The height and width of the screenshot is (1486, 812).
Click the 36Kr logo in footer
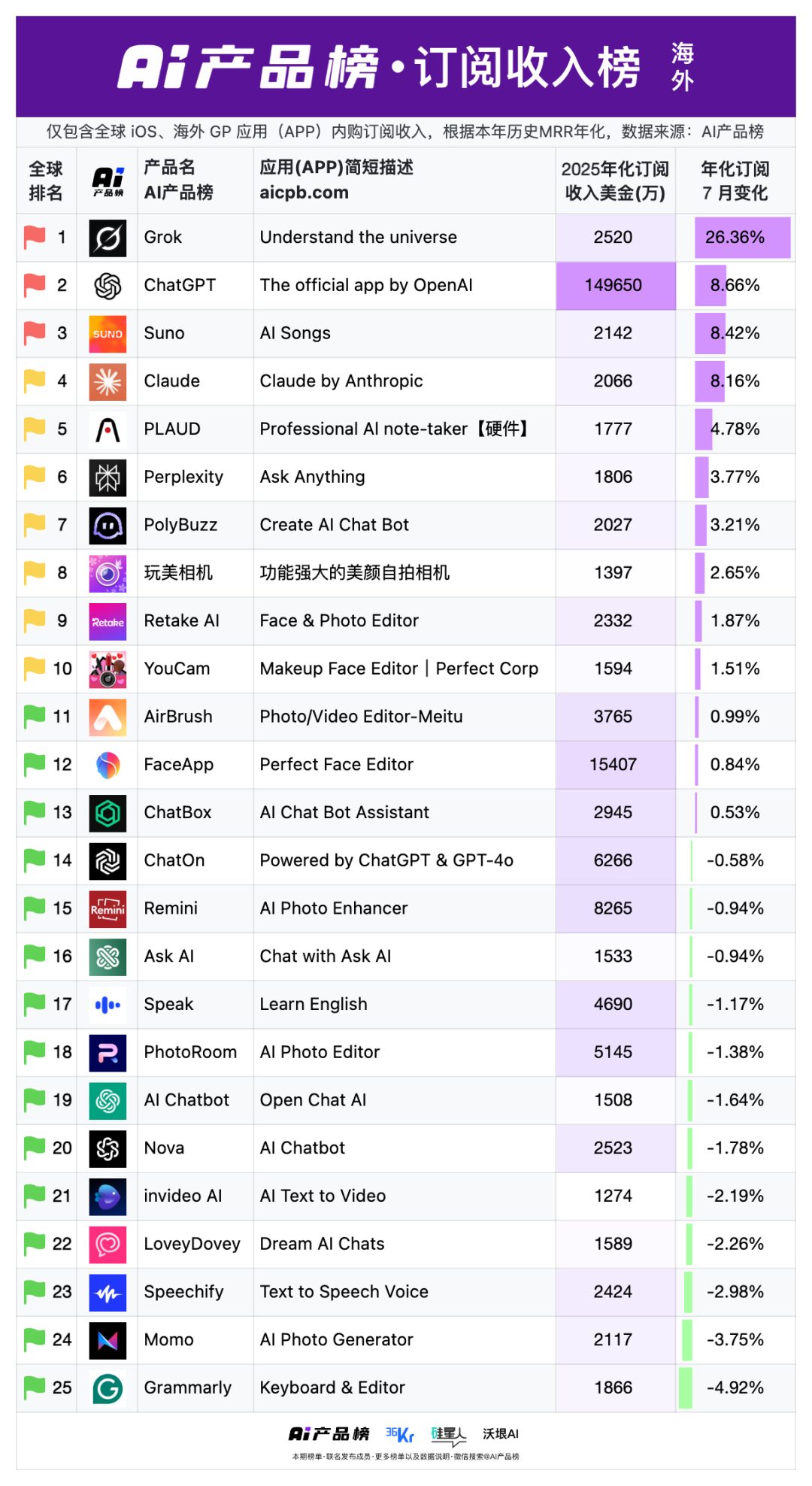[399, 1434]
